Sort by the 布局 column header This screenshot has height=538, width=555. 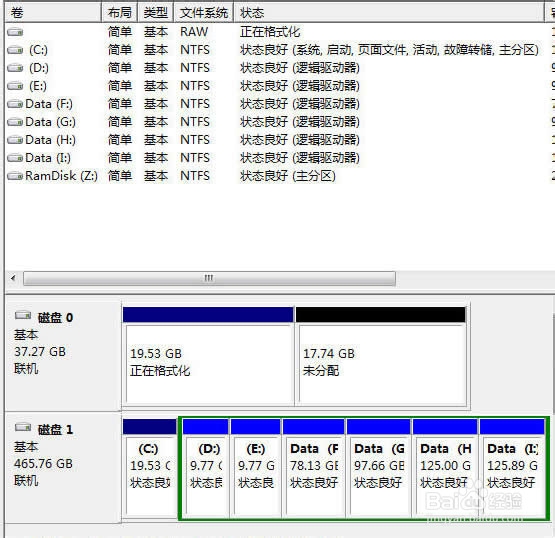click(x=120, y=13)
